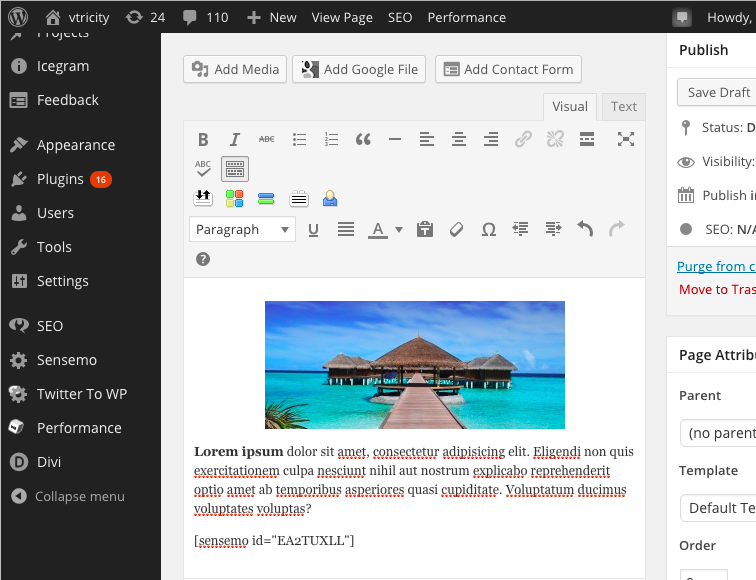The width and height of the screenshot is (756, 580).
Task: Open the Parent page dropdown
Action: pyautogui.click(x=718, y=433)
